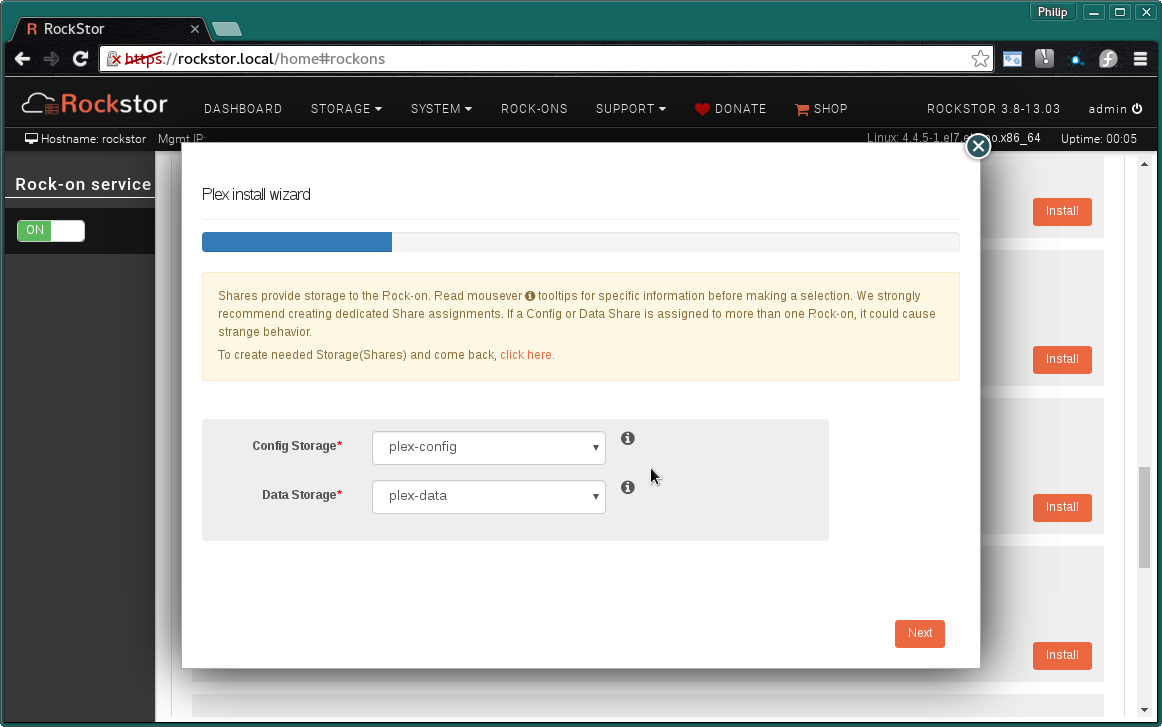
Task: Click the scrollbar up arrow
Action: [1144, 165]
